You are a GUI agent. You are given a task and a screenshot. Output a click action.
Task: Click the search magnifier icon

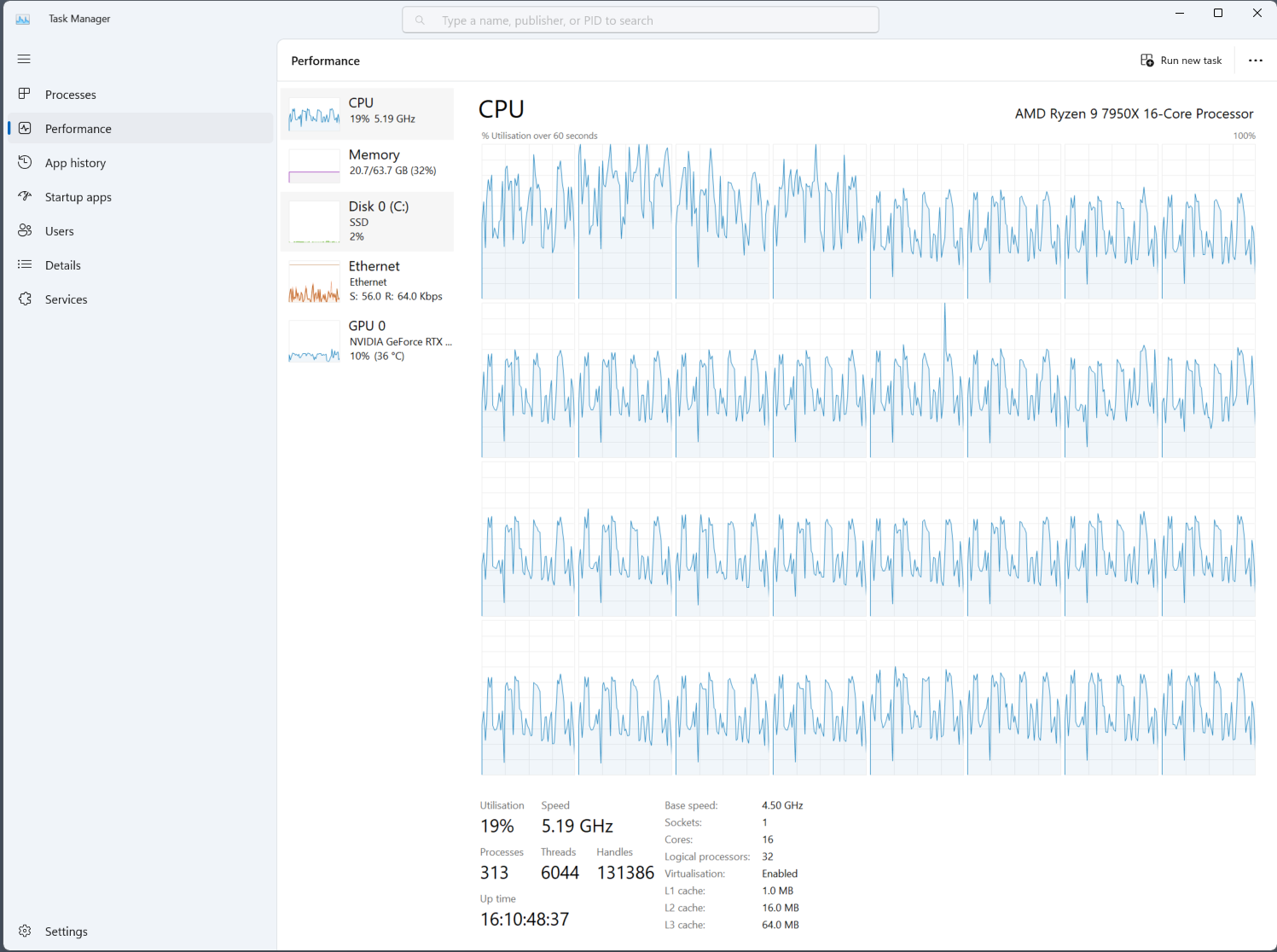click(x=420, y=20)
